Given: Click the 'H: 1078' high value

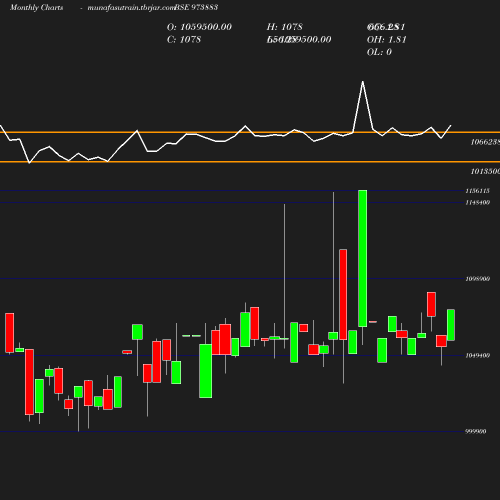Looking at the screenshot, I should [285, 27].
